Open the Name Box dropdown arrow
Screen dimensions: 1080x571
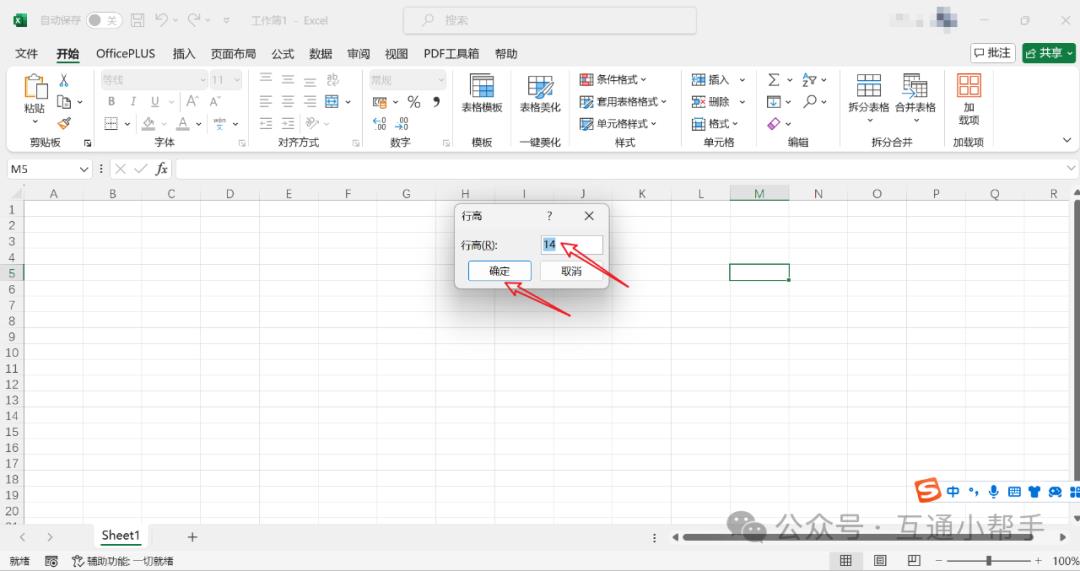click(x=83, y=169)
